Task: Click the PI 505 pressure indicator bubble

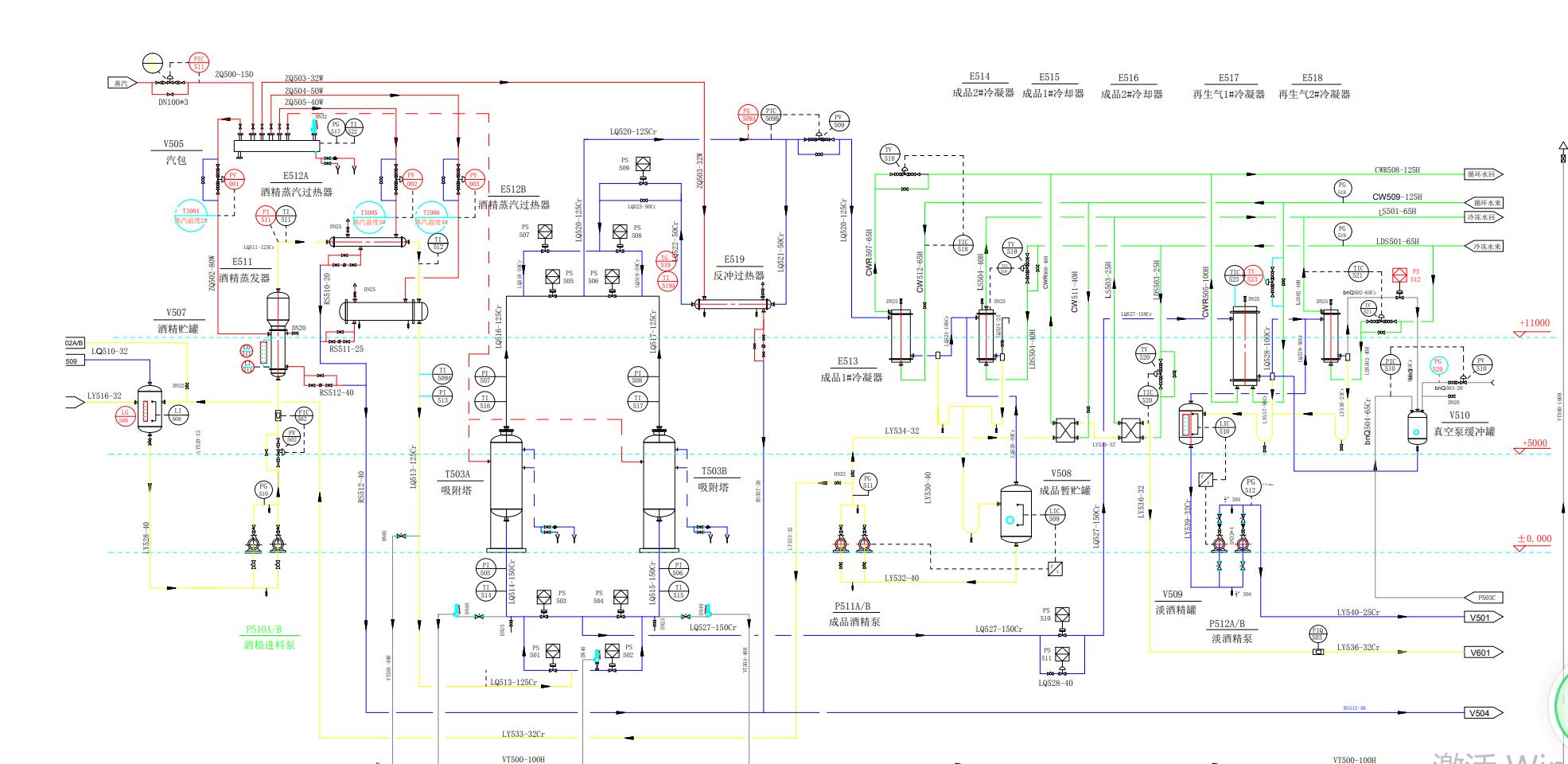Action: (x=485, y=568)
